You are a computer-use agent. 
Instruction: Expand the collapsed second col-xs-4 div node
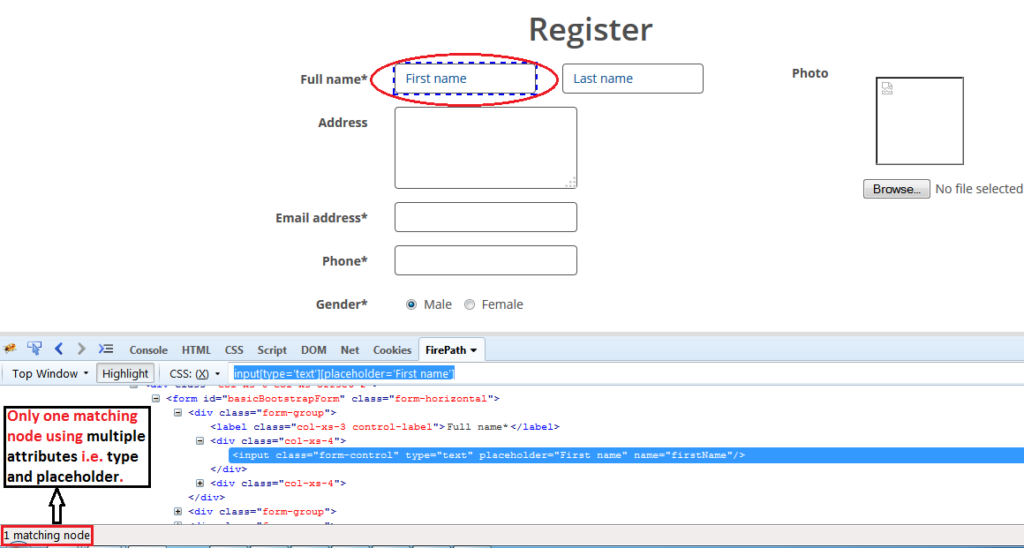point(200,483)
